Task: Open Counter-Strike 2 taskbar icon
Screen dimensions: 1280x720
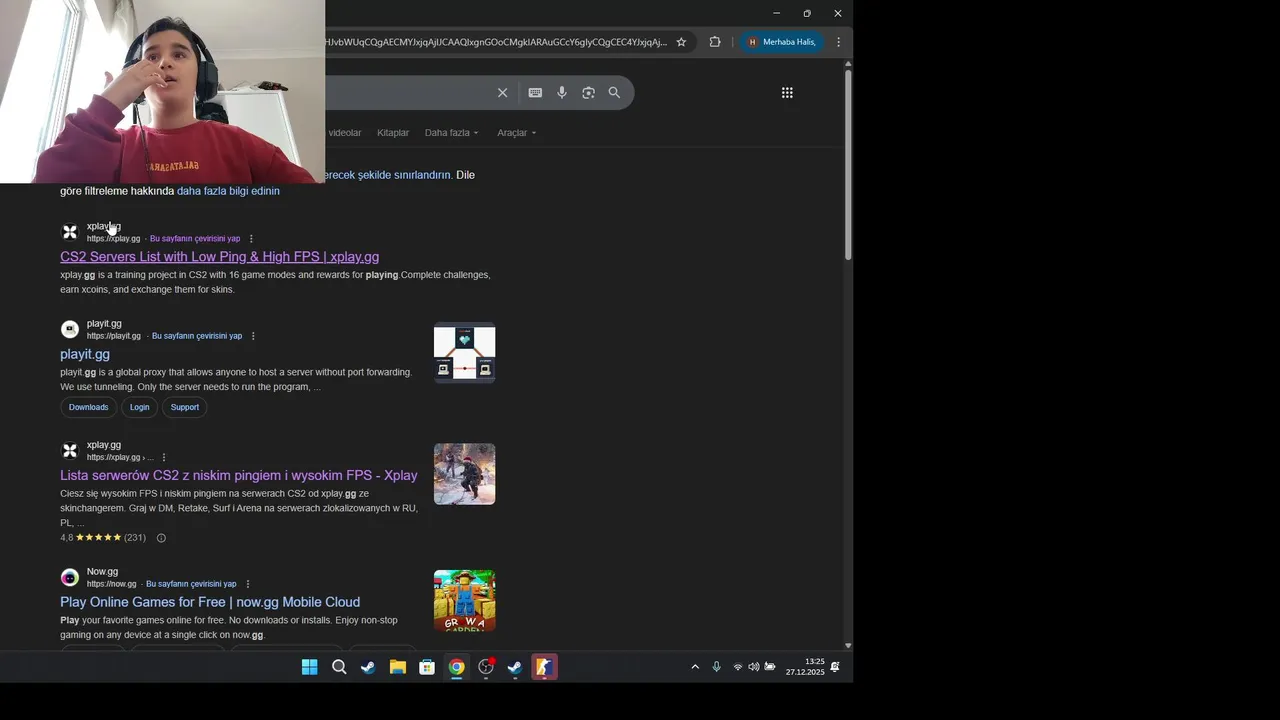Action: coord(544,667)
